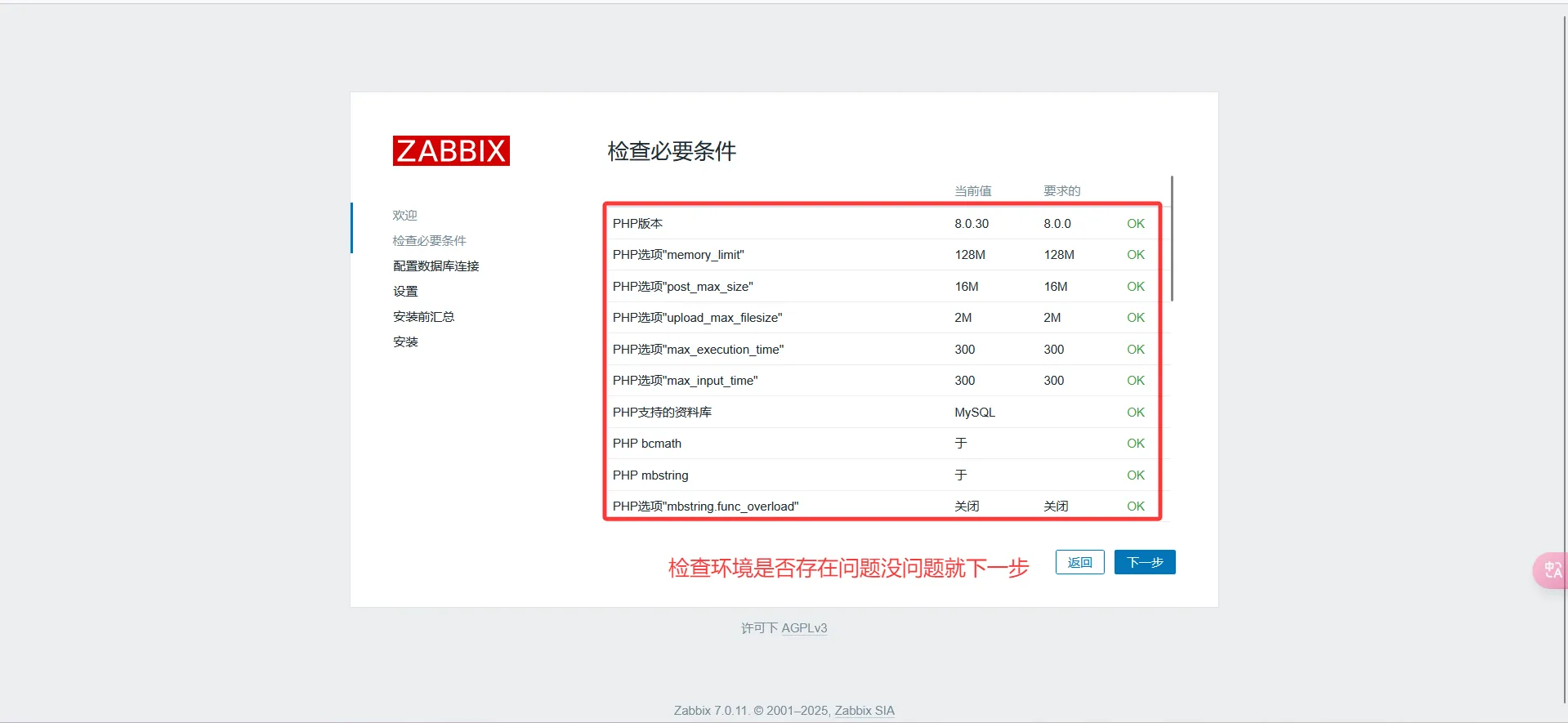Select the max_input_time row label
1568x723 pixels.
(x=686, y=381)
